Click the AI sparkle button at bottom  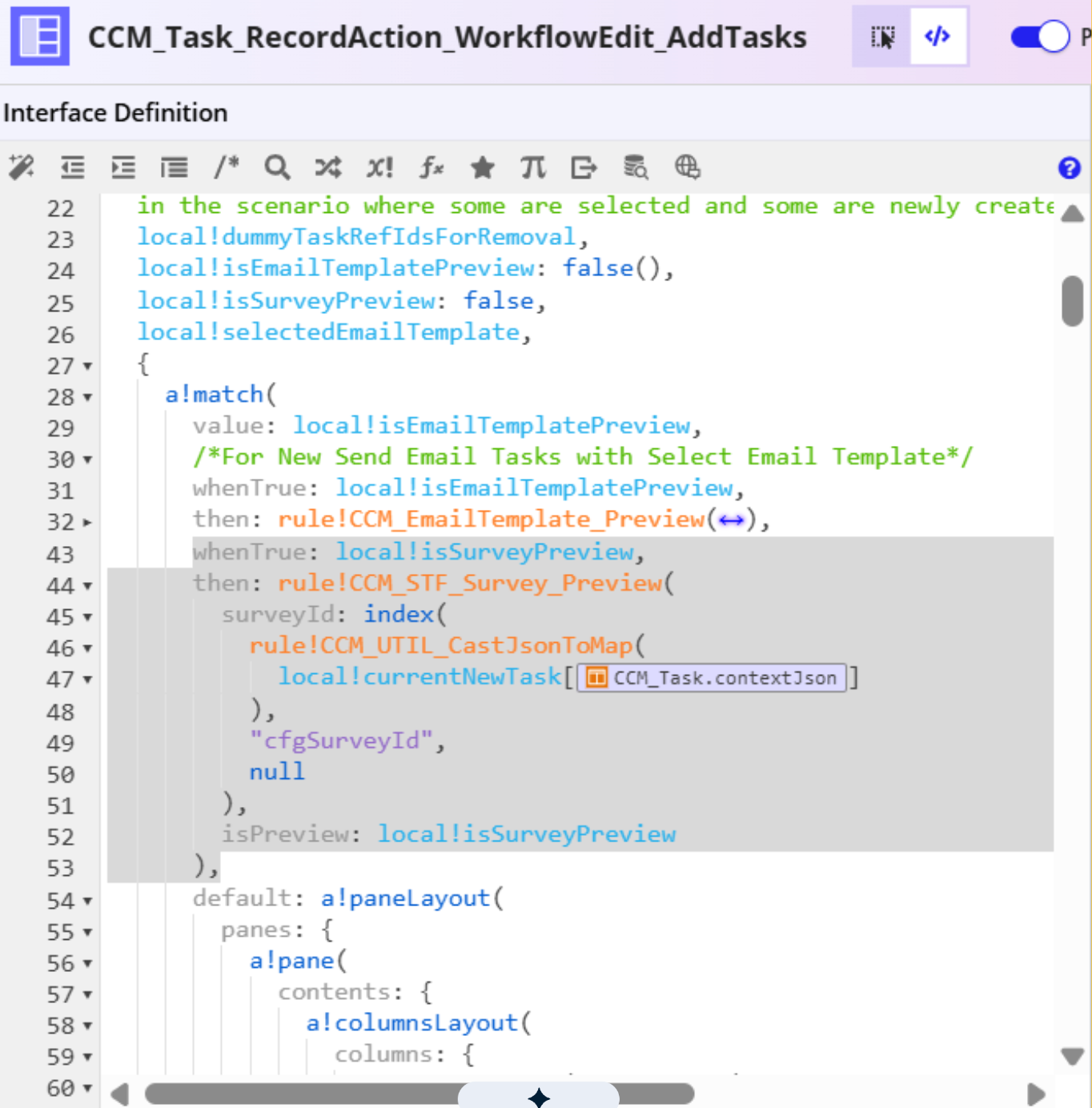[x=539, y=1096]
